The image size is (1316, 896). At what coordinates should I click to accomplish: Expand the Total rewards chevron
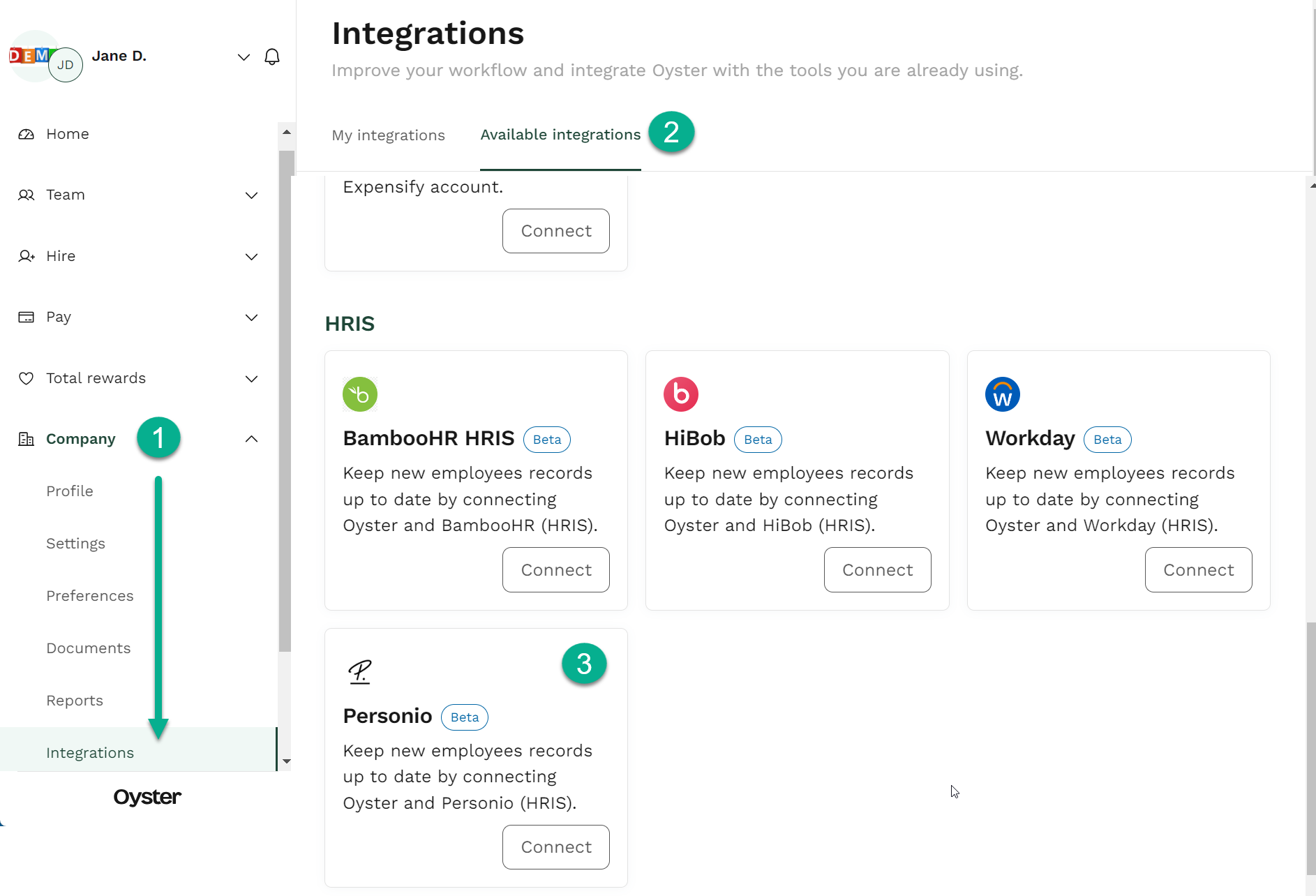[252, 379]
